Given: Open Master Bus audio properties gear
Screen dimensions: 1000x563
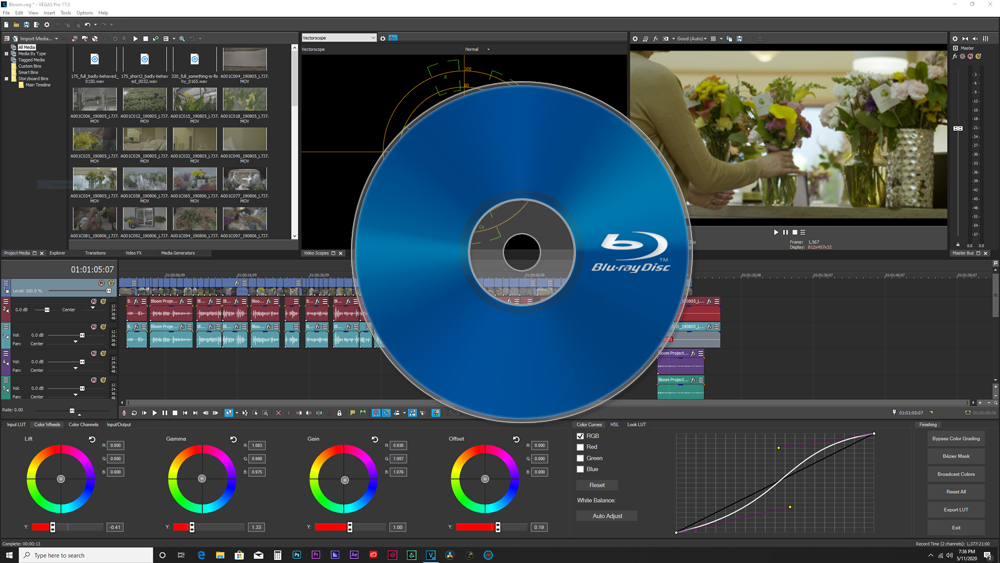Looking at the screenshot, I should 955,39.
